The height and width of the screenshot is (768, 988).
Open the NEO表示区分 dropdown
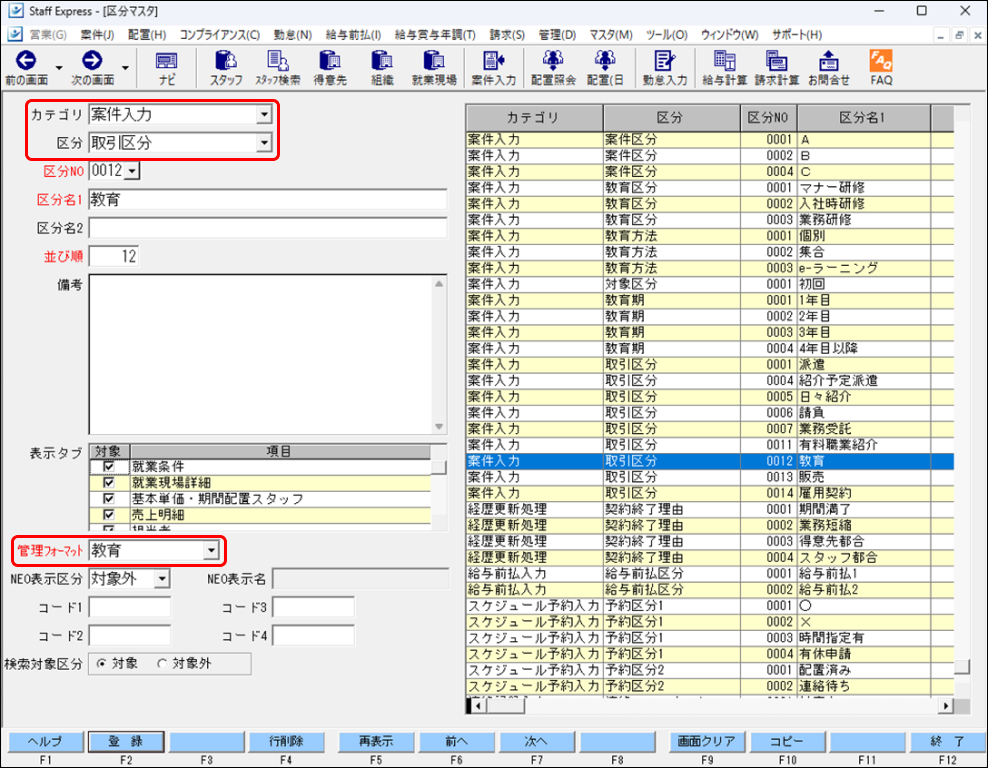coord(162,578)
